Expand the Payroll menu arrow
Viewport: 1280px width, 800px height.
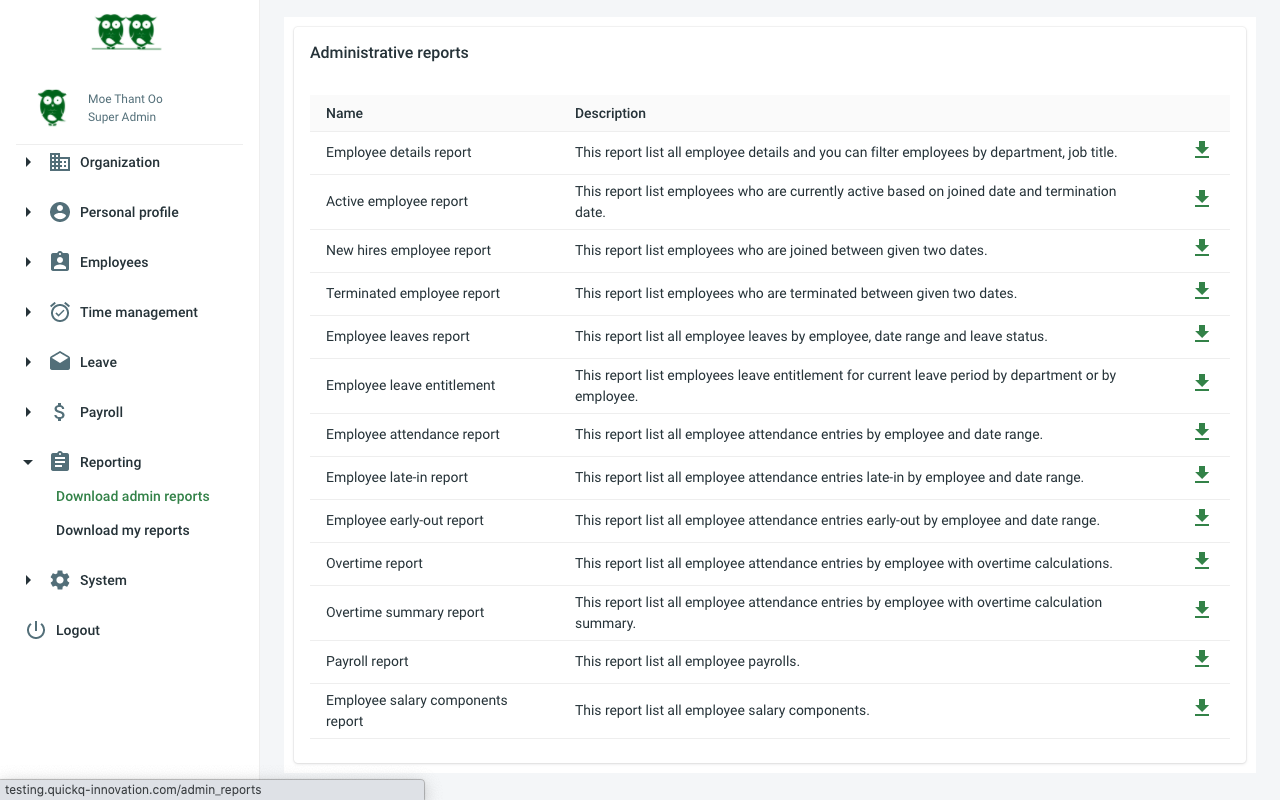pyautogui.click(x=28, y=412)
